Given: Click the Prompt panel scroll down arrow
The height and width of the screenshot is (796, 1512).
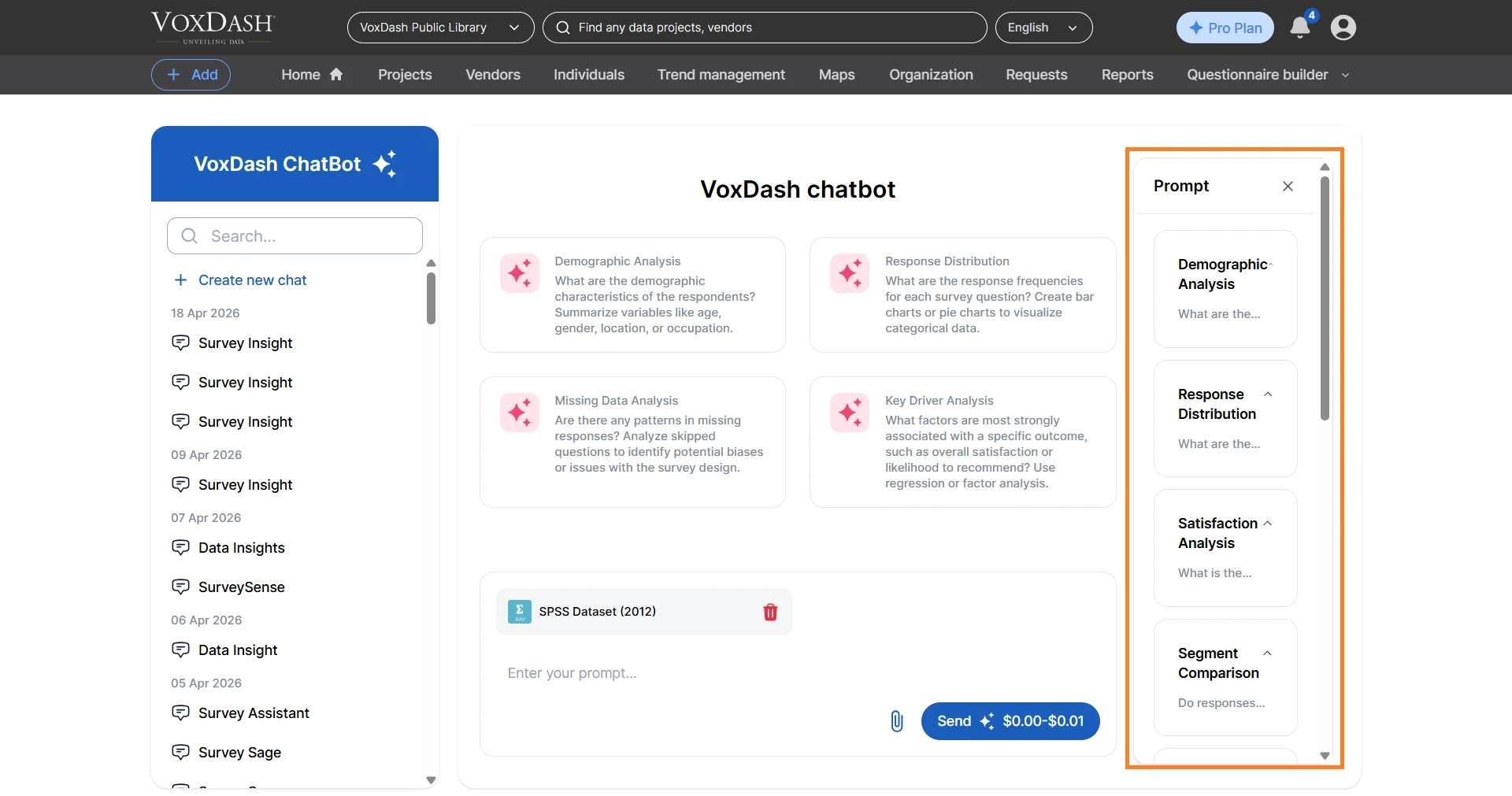Looking at the screenshot, I should (1325, 756).
